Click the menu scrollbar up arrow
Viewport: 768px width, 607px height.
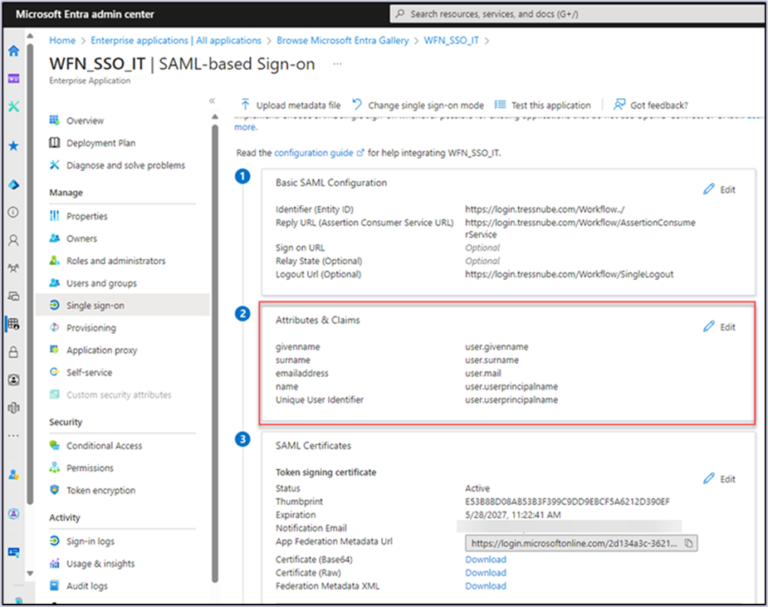215,117
